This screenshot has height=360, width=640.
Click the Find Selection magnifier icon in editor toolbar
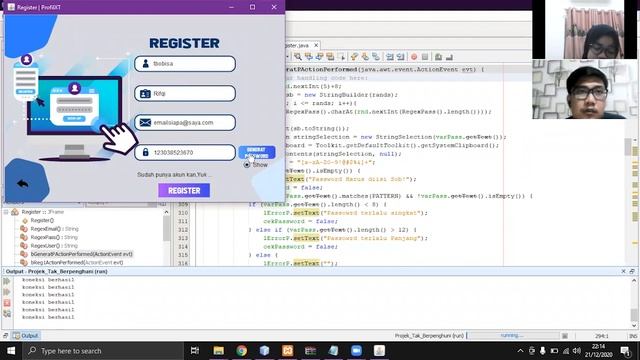(298, 57)
